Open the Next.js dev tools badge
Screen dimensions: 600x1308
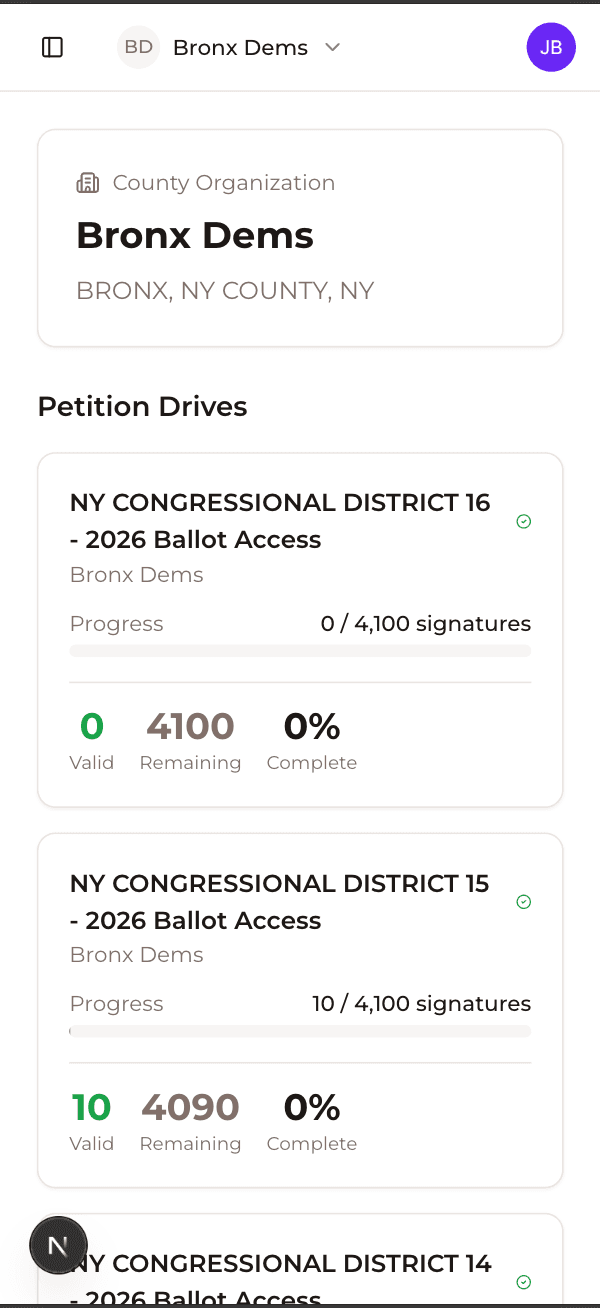pos(58,1245)
